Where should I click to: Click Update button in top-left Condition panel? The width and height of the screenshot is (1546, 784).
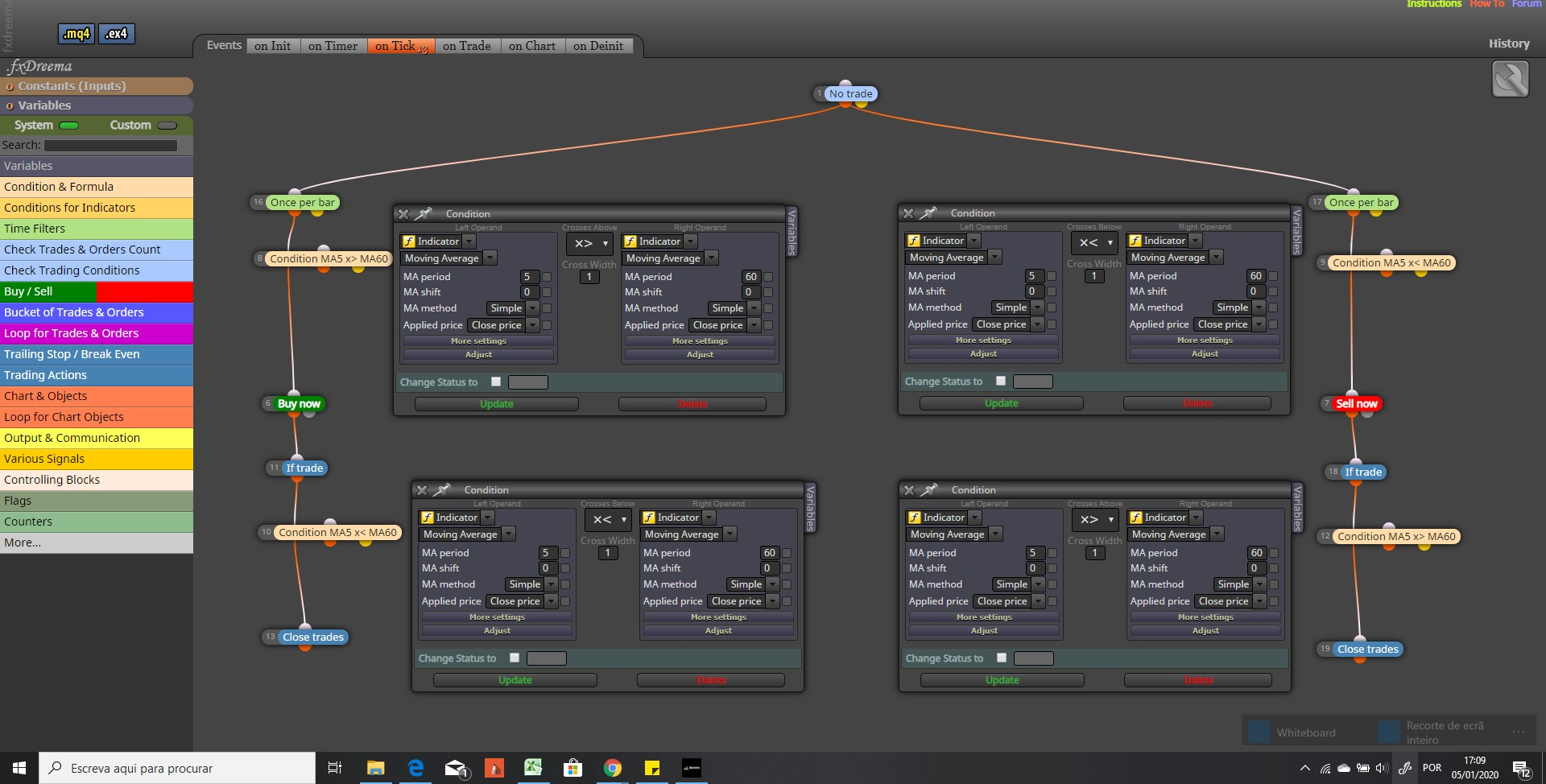[x=496, y=404]
